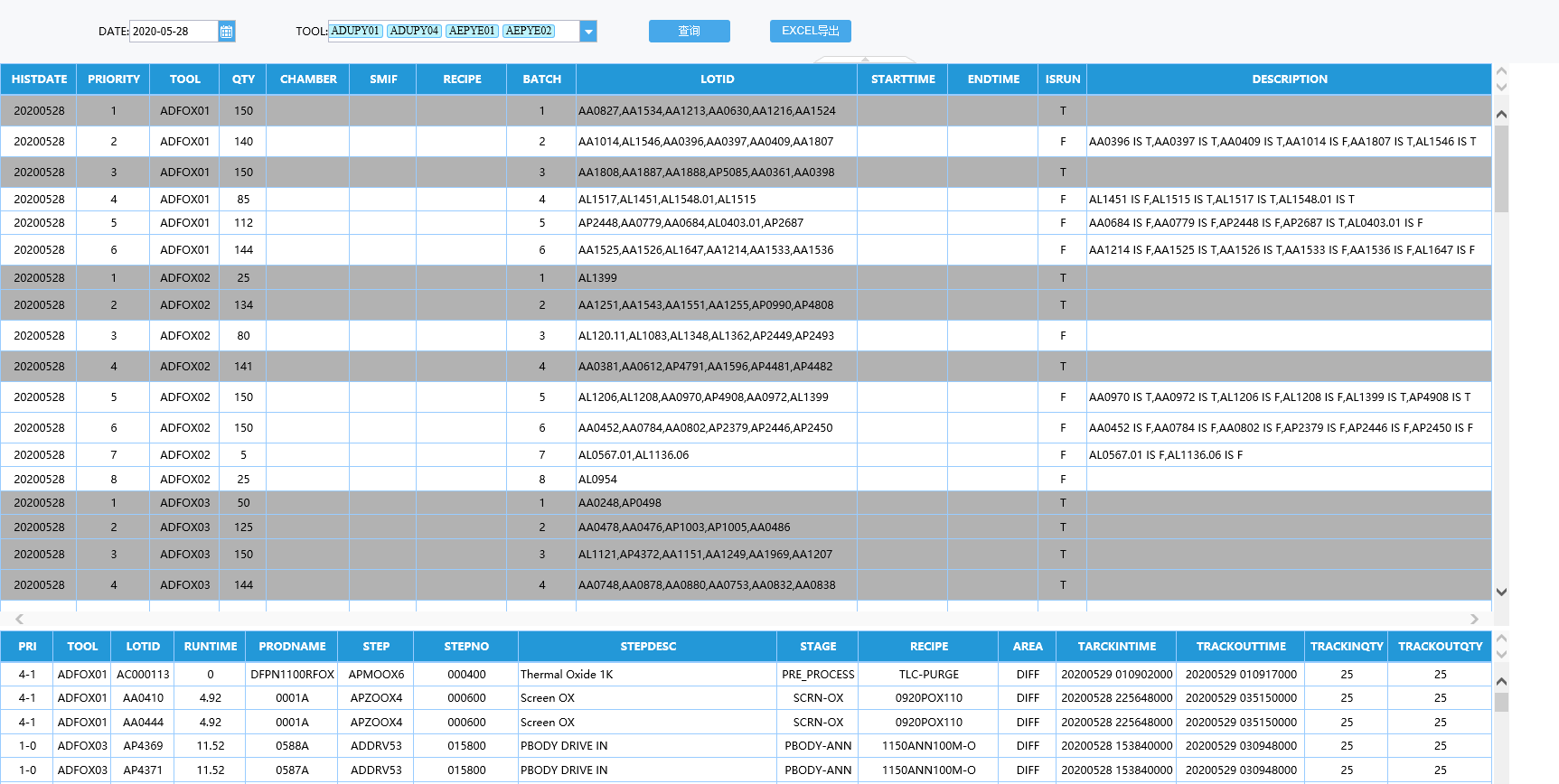Select the AEPYE01 tag in TOOL field
The image size is (1559, 784).
click(472, 31)
